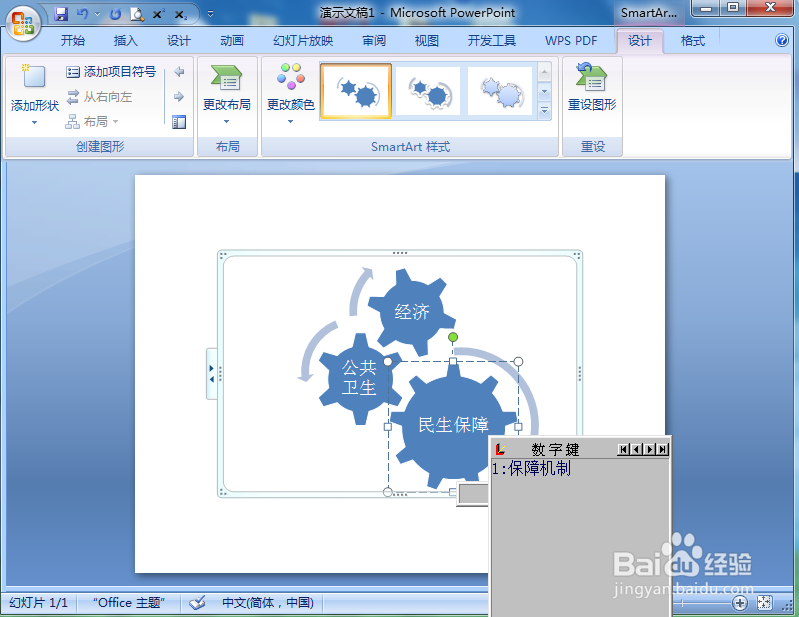Go to last IME candidate page
The height and width of the screenshot is (617, 799).
point(662,449)
